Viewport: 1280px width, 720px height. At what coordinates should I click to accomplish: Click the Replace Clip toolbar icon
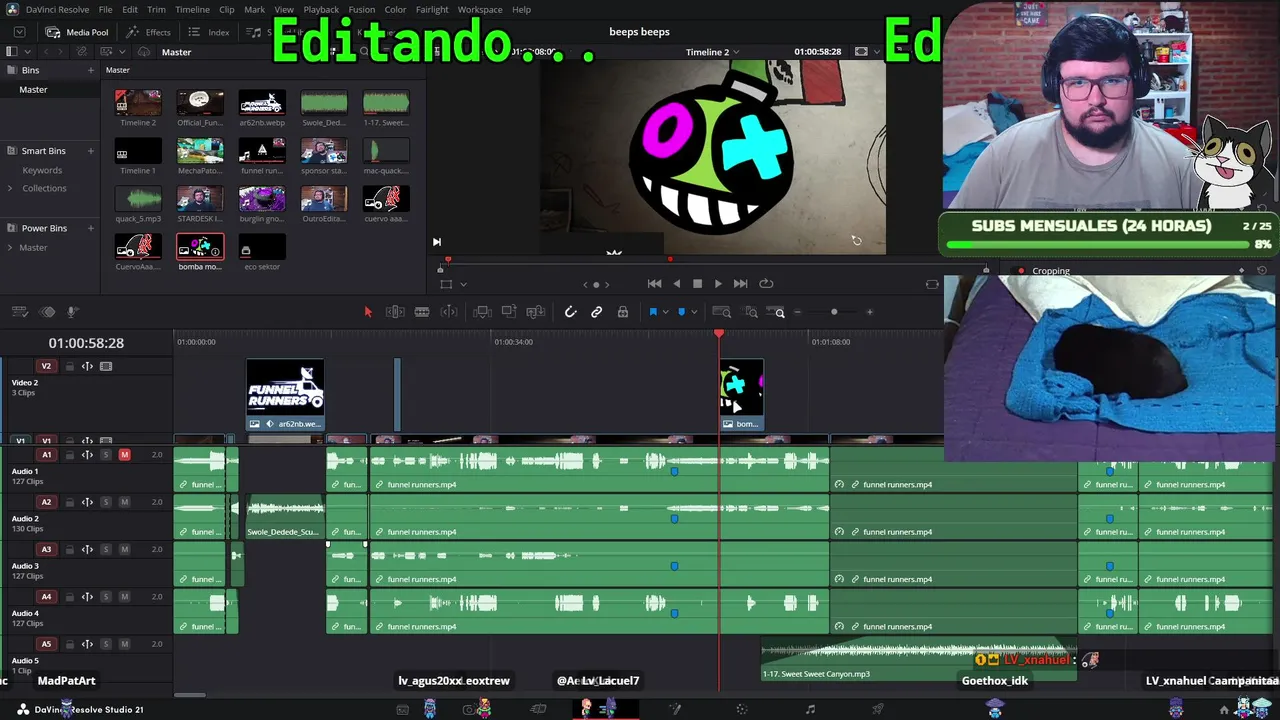[536, 312]
